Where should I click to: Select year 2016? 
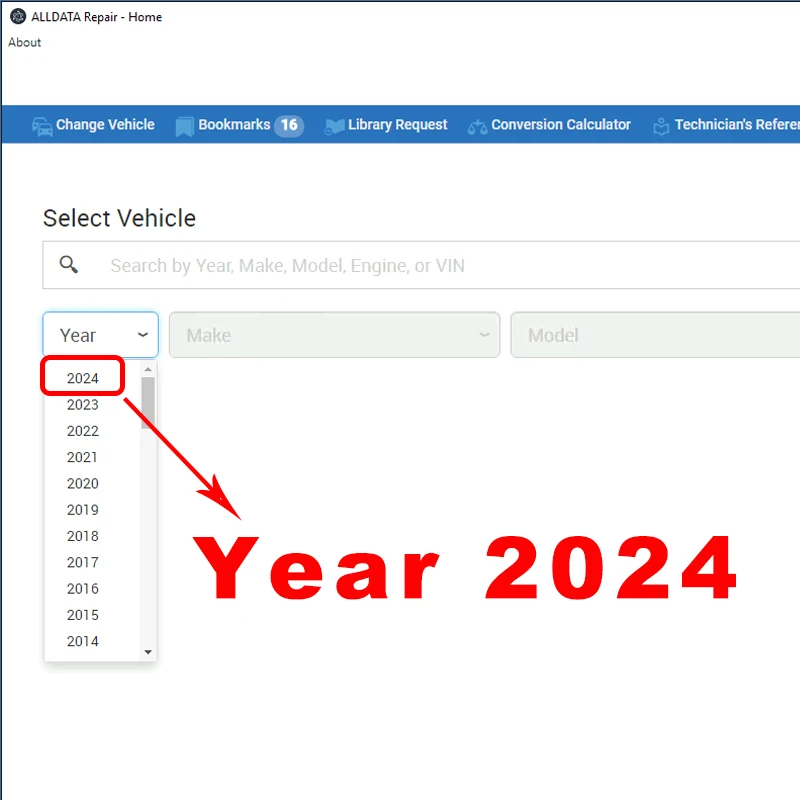[x=83, y=589]
